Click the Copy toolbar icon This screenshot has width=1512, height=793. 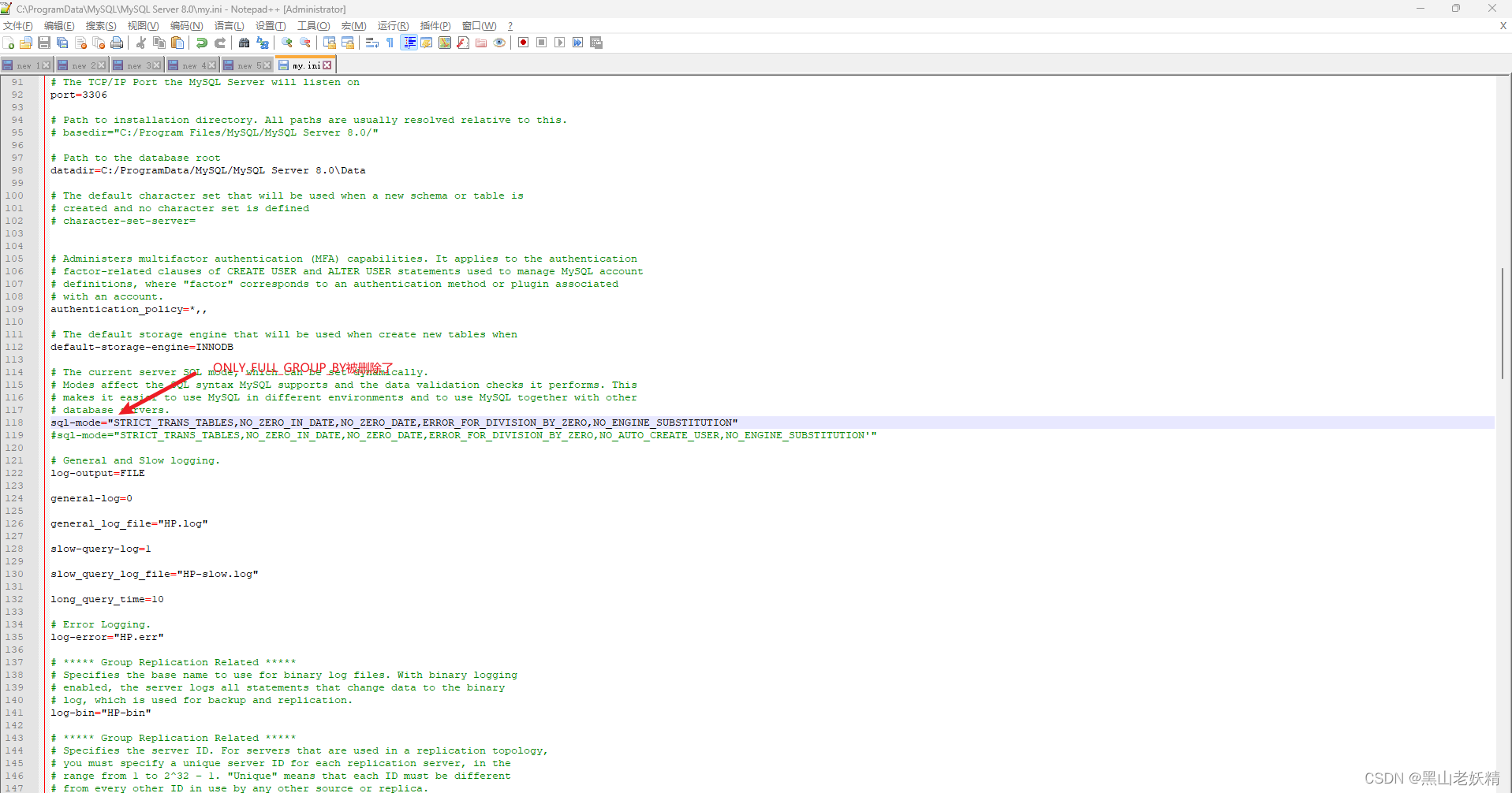(x=159, y=43)
